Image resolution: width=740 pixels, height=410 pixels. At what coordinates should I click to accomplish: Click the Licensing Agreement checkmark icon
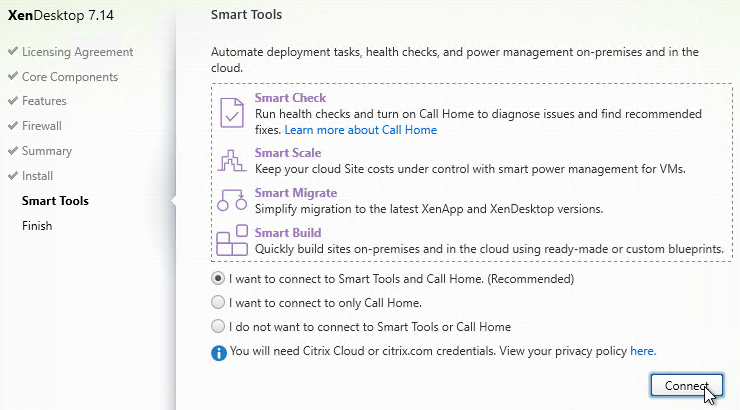13,51
